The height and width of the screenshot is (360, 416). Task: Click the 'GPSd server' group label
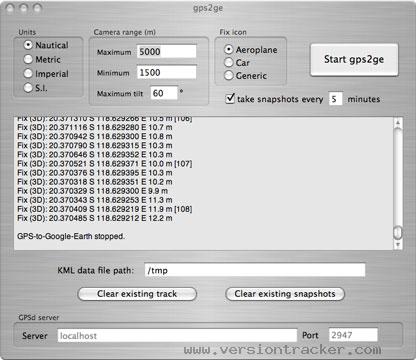point(39,317)
